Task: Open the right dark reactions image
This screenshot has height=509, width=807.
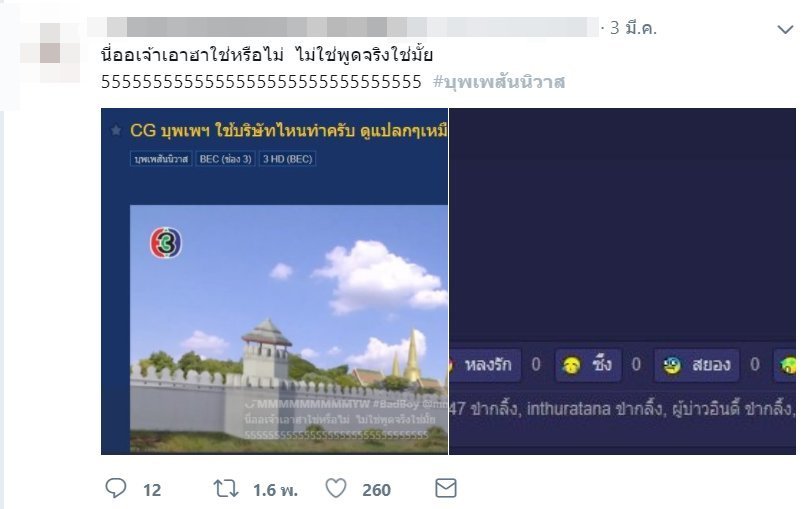Action: click(622, 282)
